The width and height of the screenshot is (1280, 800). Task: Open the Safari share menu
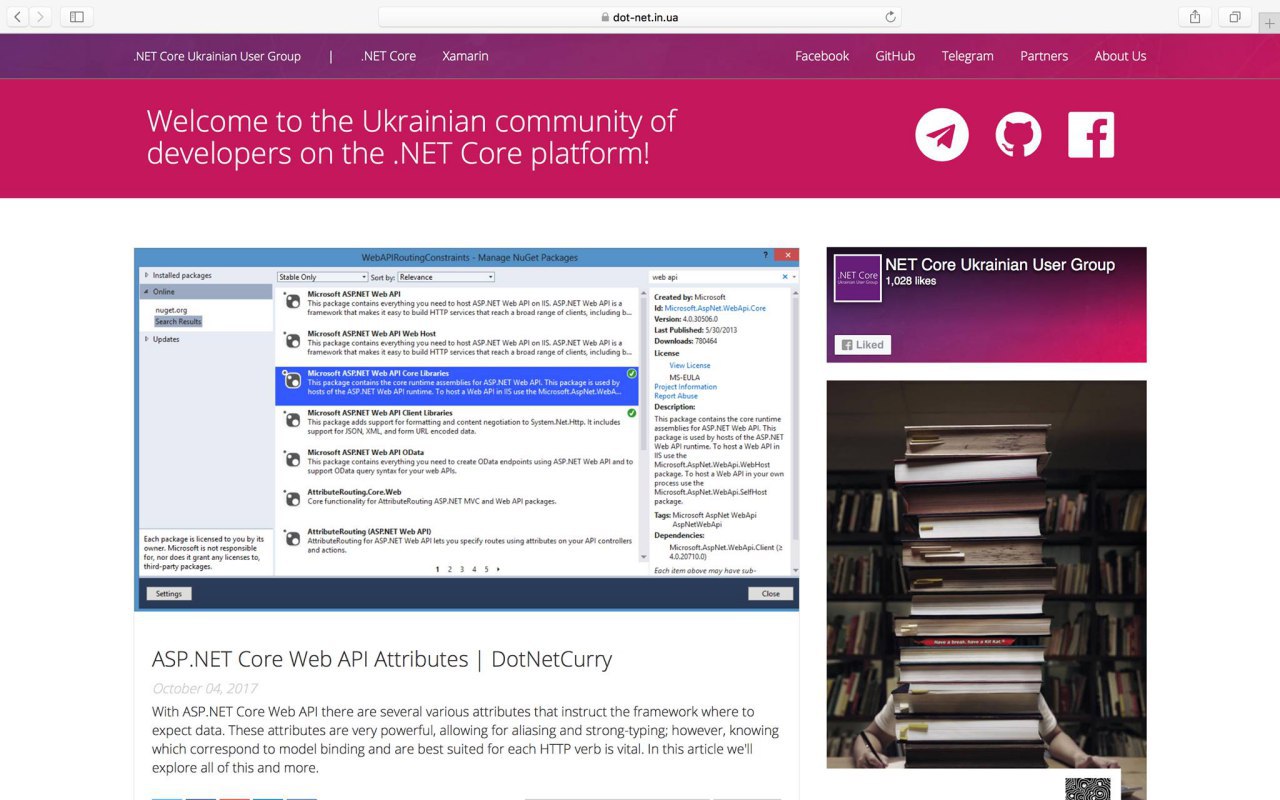coord(1195,17)
